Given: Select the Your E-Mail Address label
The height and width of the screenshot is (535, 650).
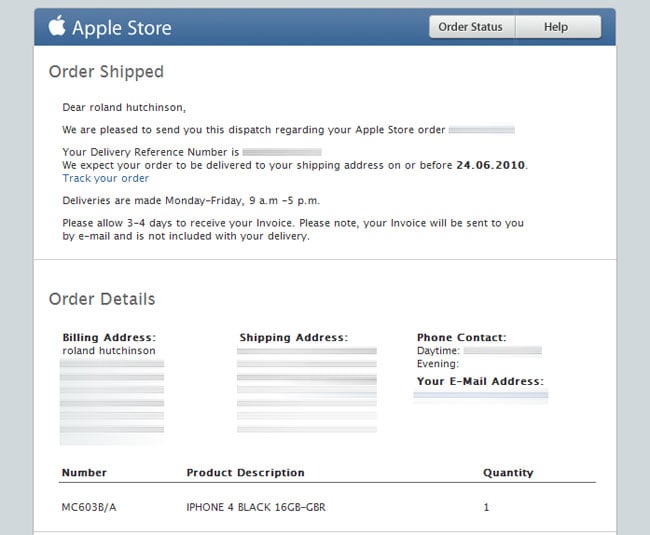Looking at the screenshot, I should click(x=480, y=381).
